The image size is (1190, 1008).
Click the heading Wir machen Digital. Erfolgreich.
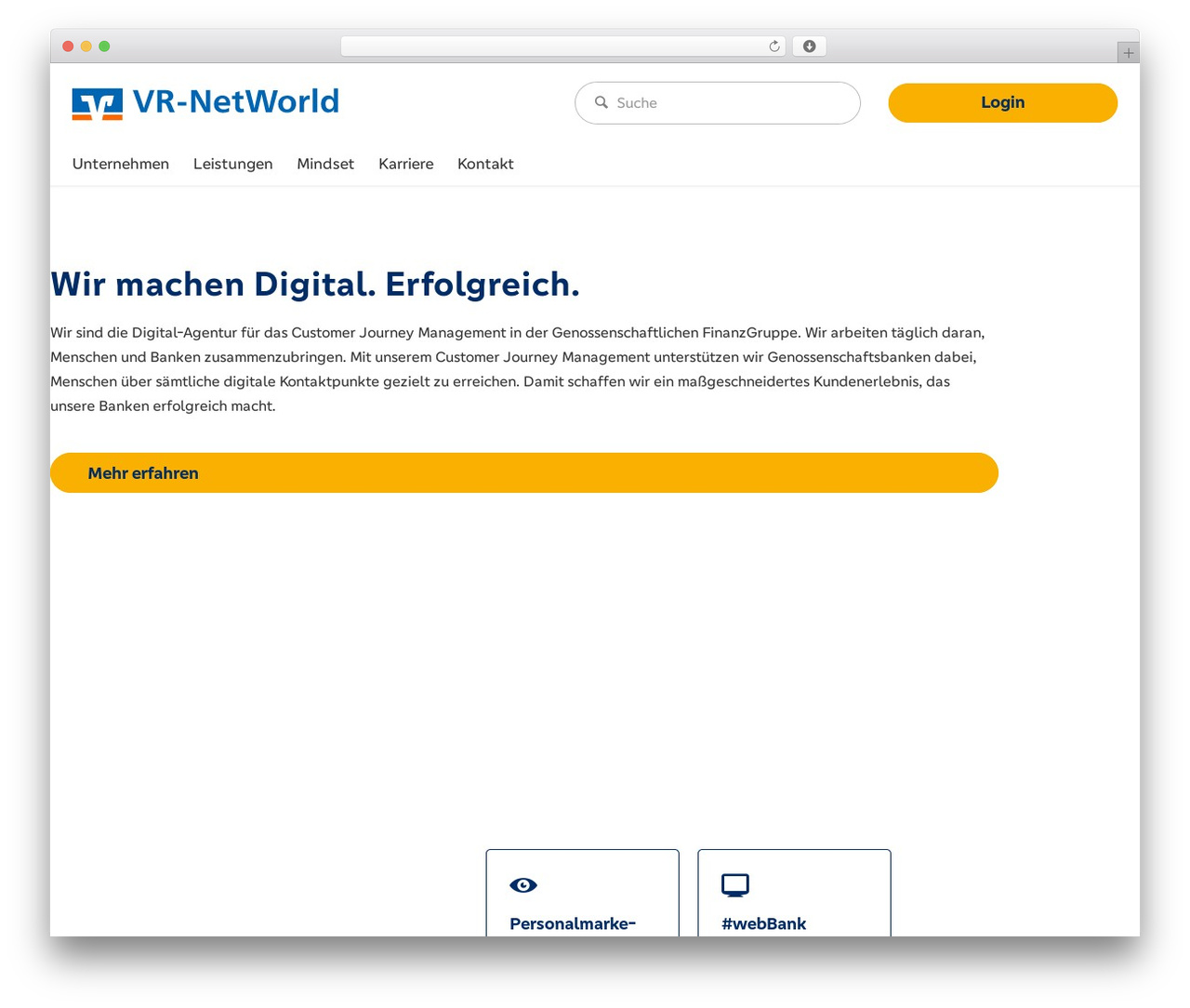point(315,285)
